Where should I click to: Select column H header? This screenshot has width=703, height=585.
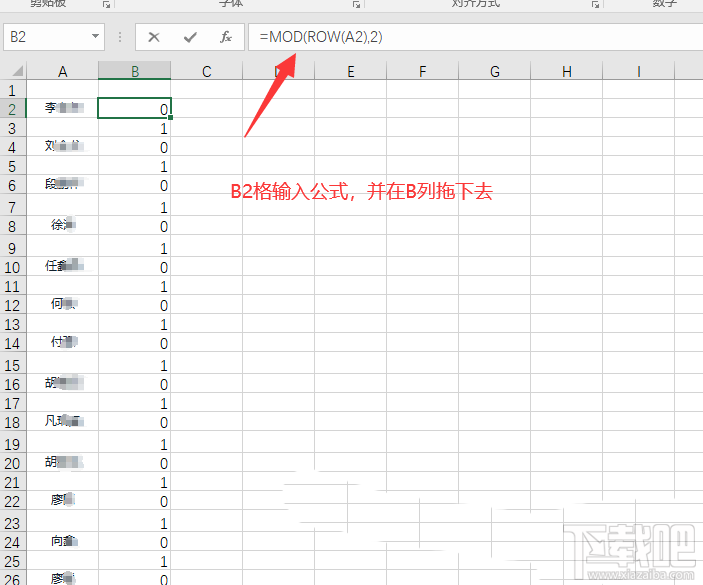tap(567, 71)
